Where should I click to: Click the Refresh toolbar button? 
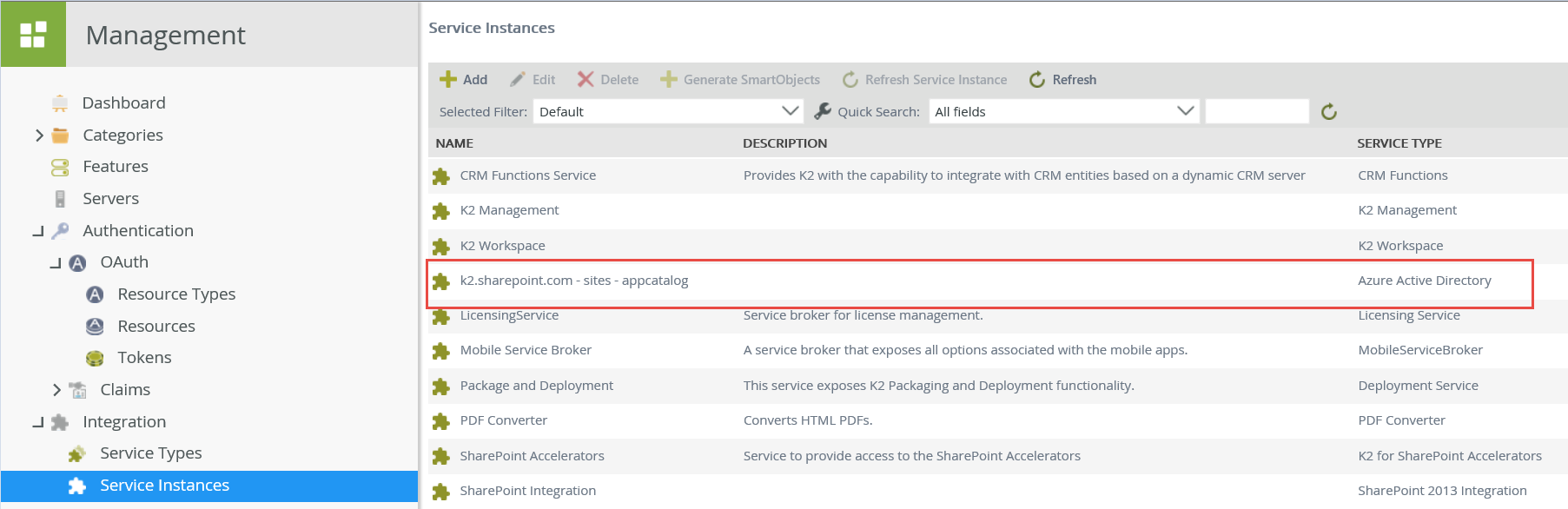coord(1062,80)
